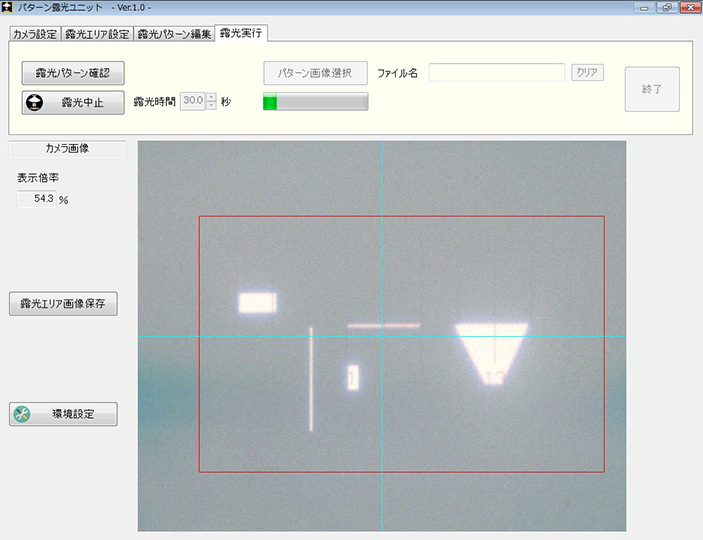The width and height of the screenshot is (703, 540).
Task: Decrease 露光時間 with the down arrow
Action: [211, 106]
